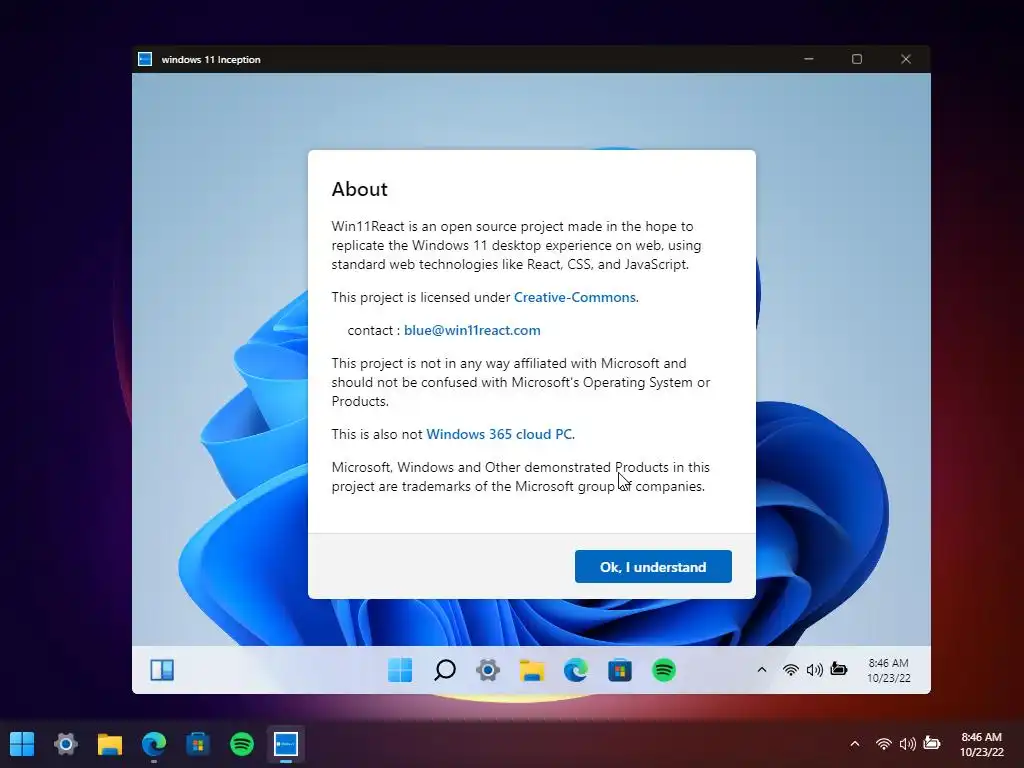The width and height of the screenshot is (1024, 768).
Task: Open Settings gear in inner window taskbar
Action: [x=488, y=670]
